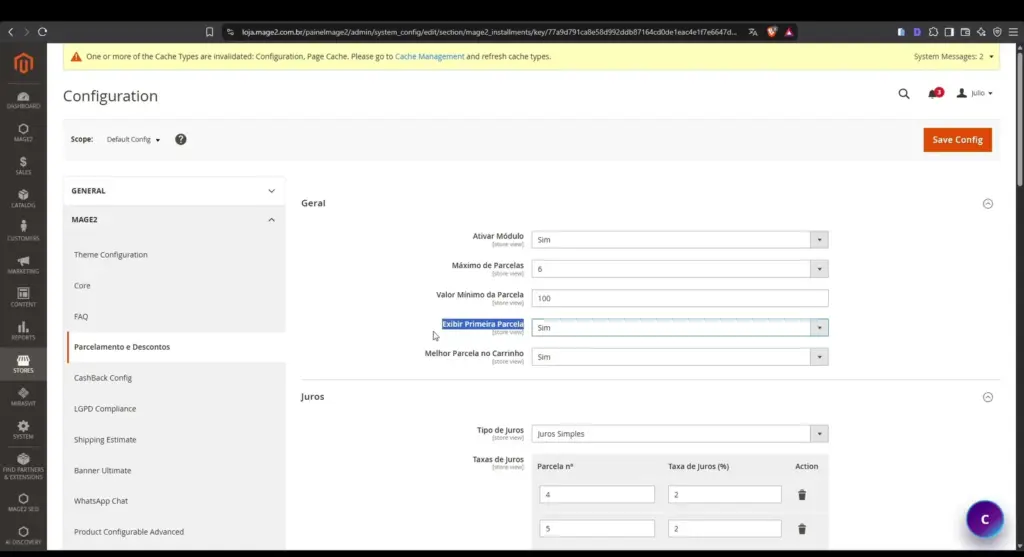Click the Valor Mínimo da Parcela field
This screenshot has width=1024, height=557.
[x=680, y=298]
